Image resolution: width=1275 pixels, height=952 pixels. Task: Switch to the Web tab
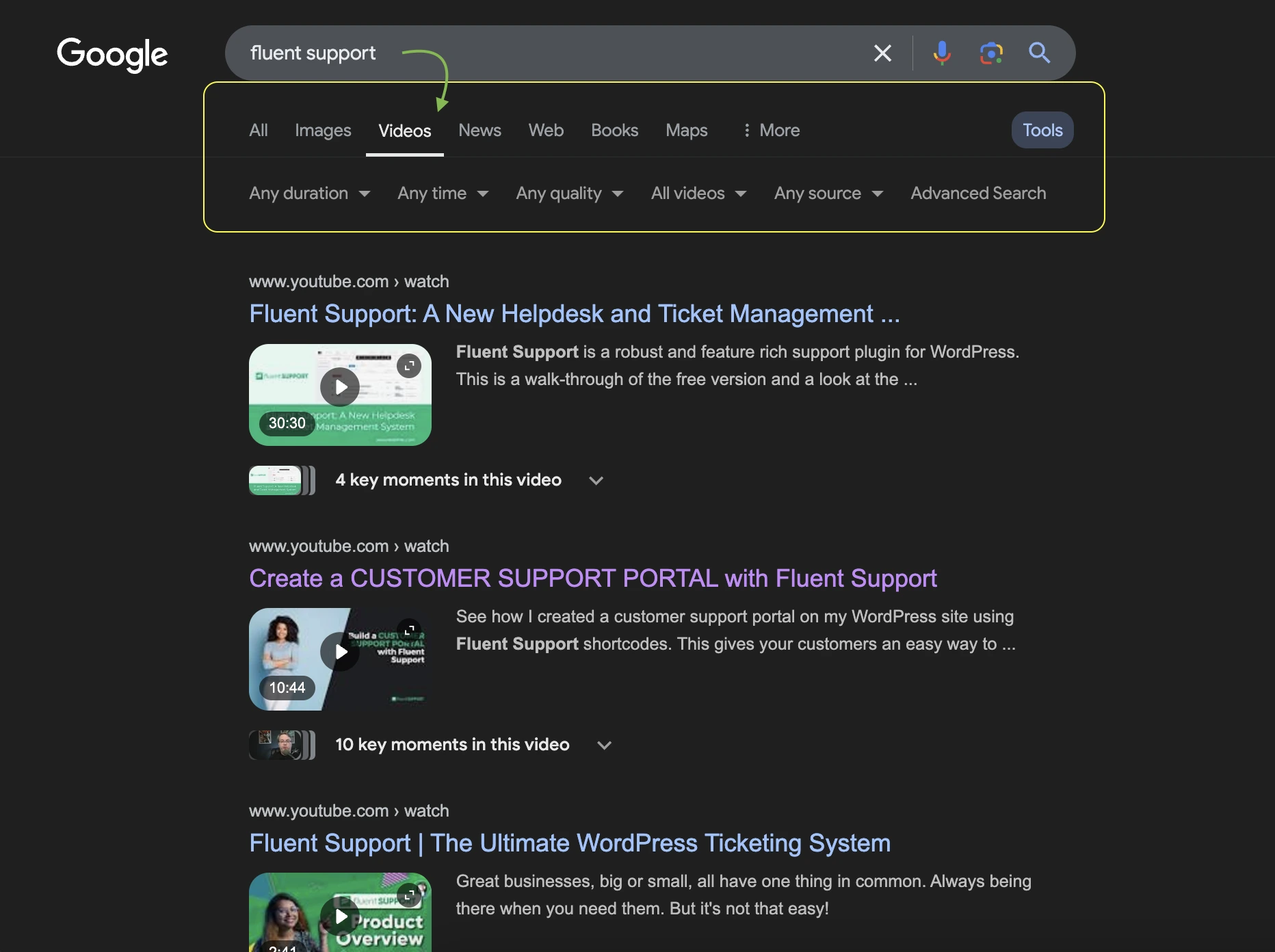click(546, 130)
